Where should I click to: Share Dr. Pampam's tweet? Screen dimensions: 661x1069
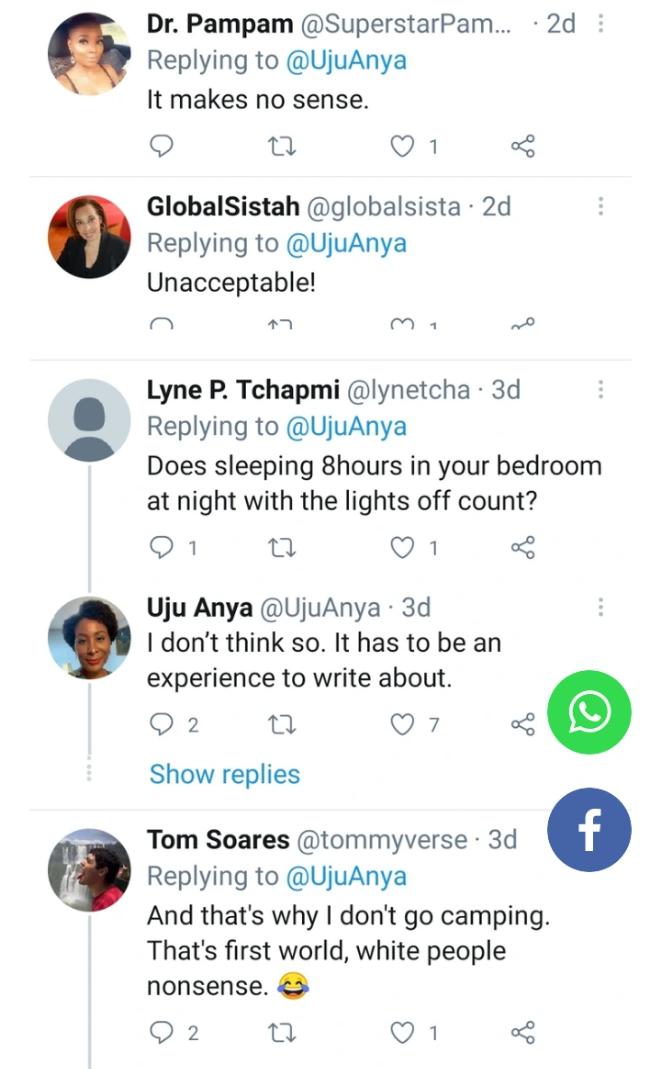[523, 148]
